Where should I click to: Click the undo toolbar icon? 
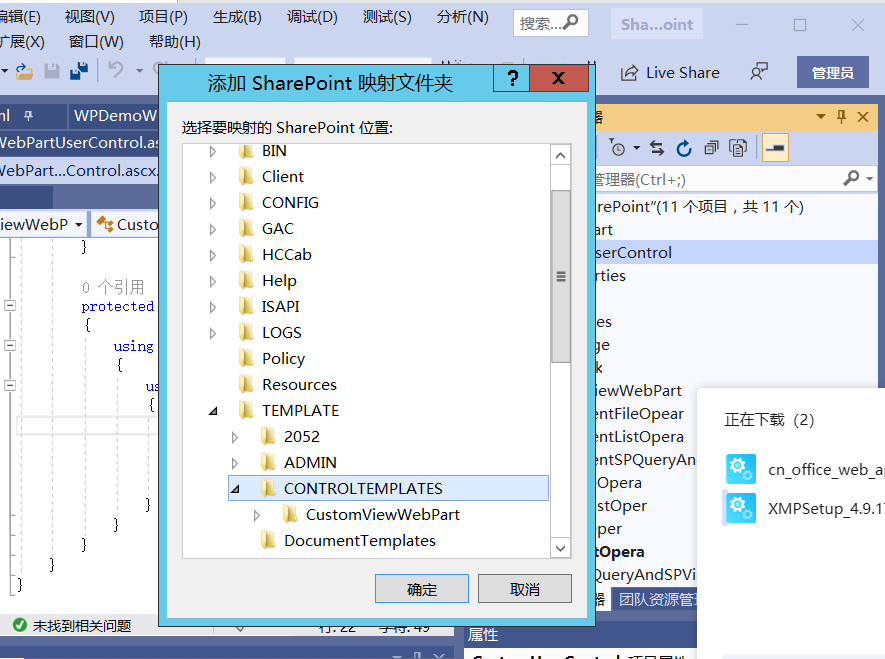tap(116, 71)
